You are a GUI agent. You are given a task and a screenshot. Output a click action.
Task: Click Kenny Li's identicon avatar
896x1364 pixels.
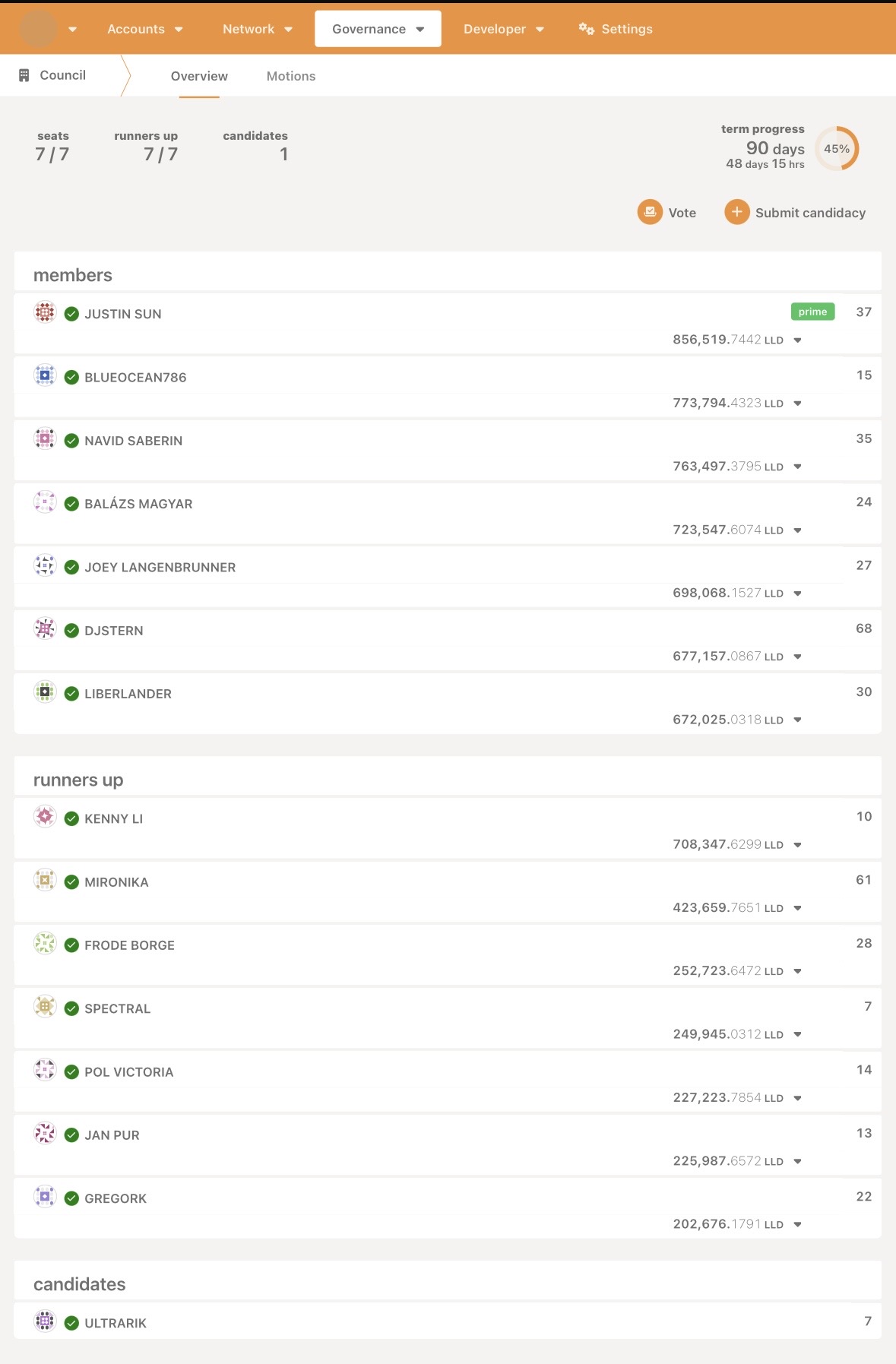click(x=45, y=817)
